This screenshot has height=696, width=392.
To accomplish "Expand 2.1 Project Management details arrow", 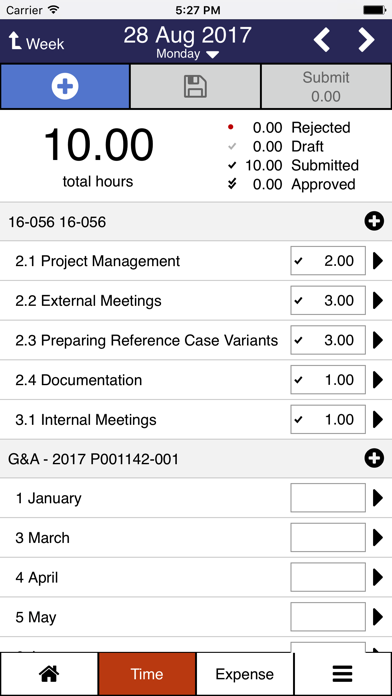I will point(378,261).
